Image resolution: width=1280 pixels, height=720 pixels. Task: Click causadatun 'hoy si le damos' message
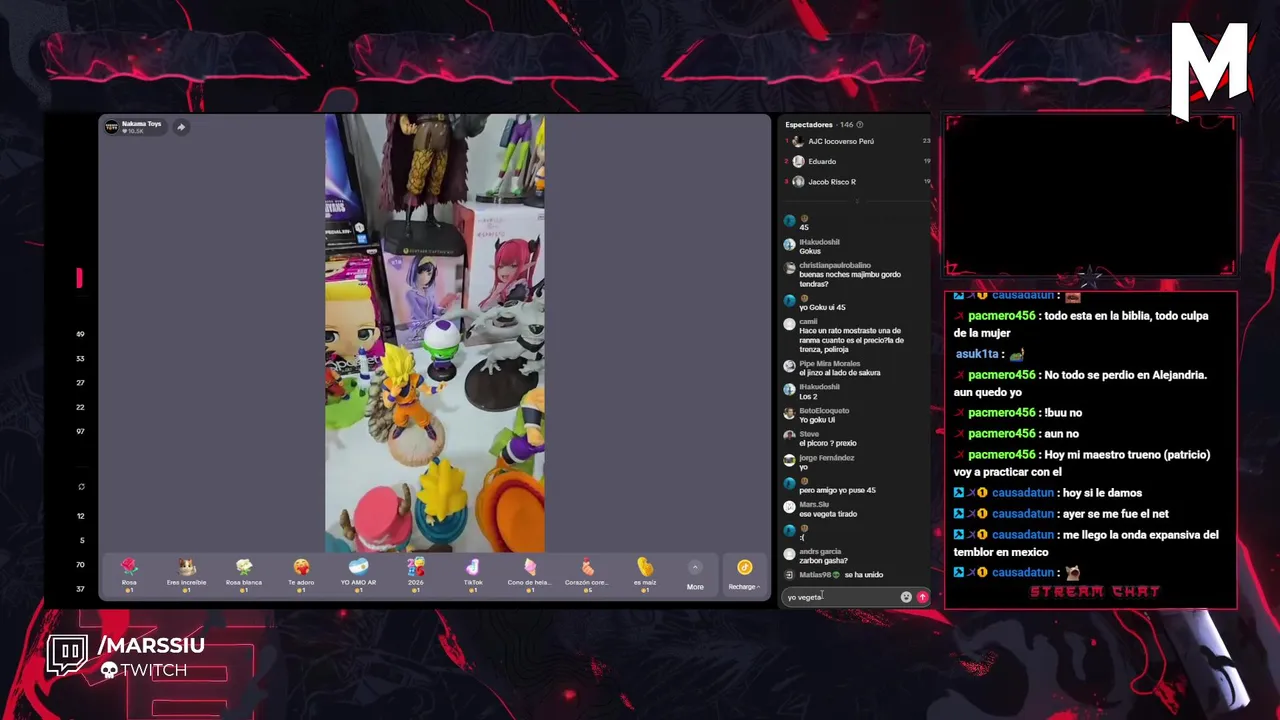tap(1049, 492)
